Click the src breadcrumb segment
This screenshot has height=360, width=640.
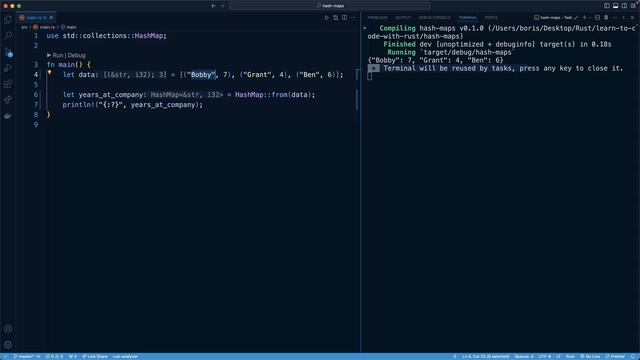24,27
